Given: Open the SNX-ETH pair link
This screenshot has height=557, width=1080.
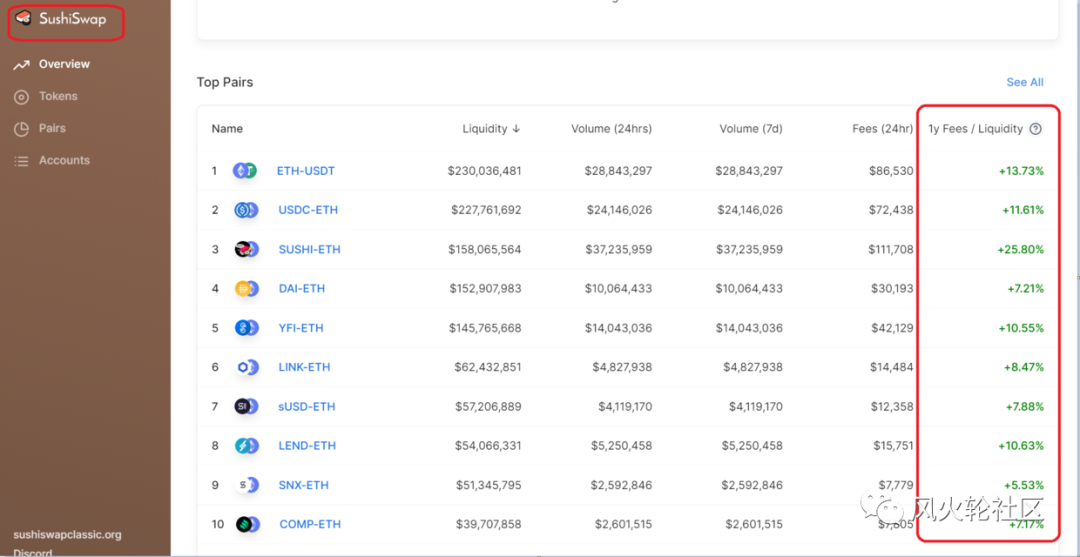Looking at the screenshot, I should tap(304, 485).
